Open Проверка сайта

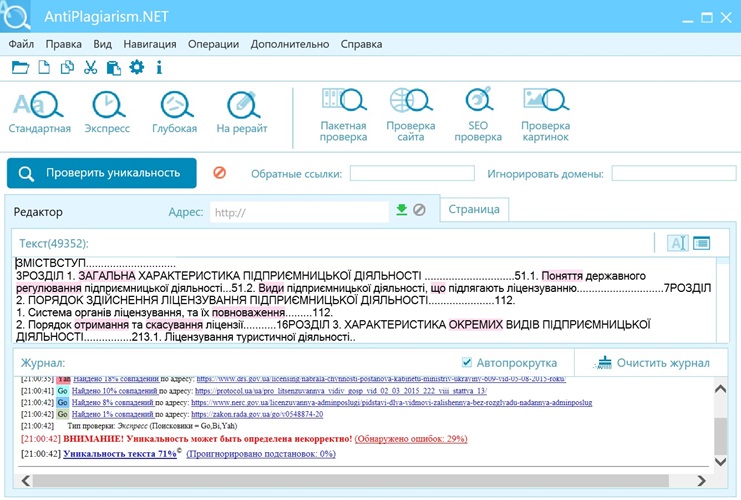coord(411,115)
